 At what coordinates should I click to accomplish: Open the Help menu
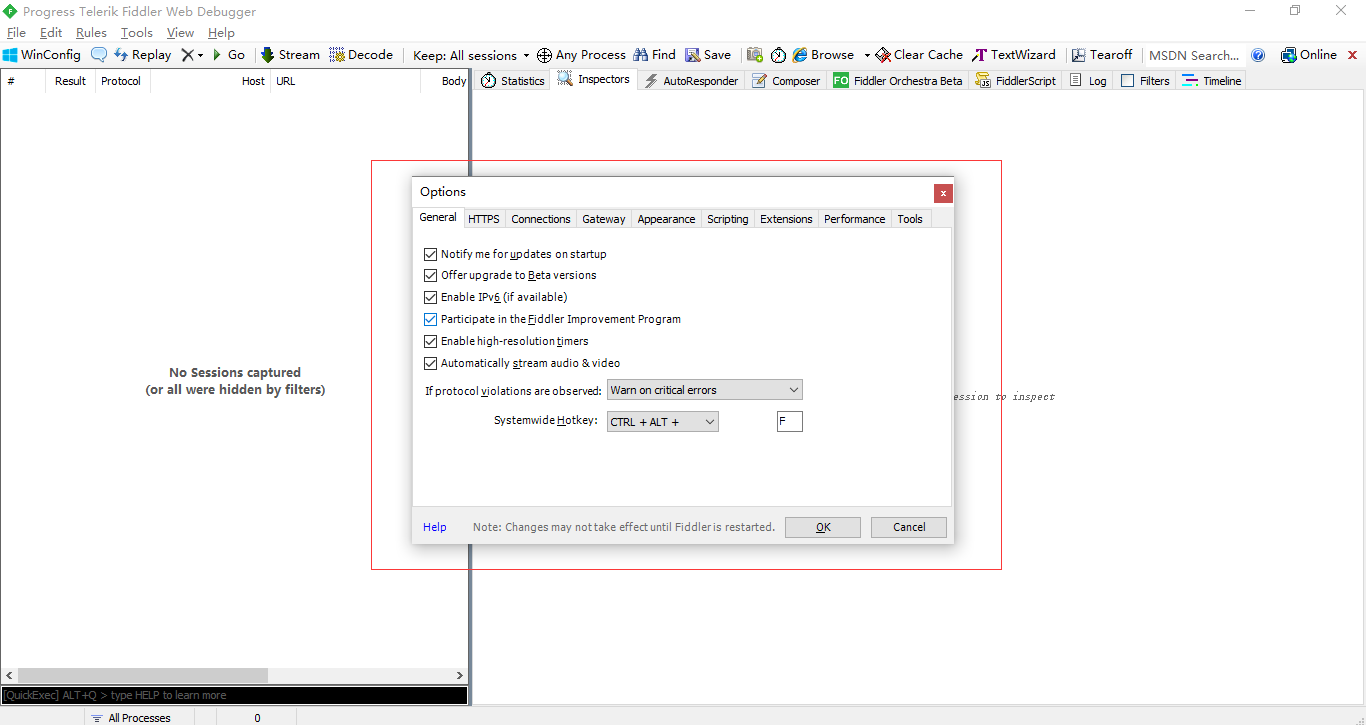pos(221,33)
